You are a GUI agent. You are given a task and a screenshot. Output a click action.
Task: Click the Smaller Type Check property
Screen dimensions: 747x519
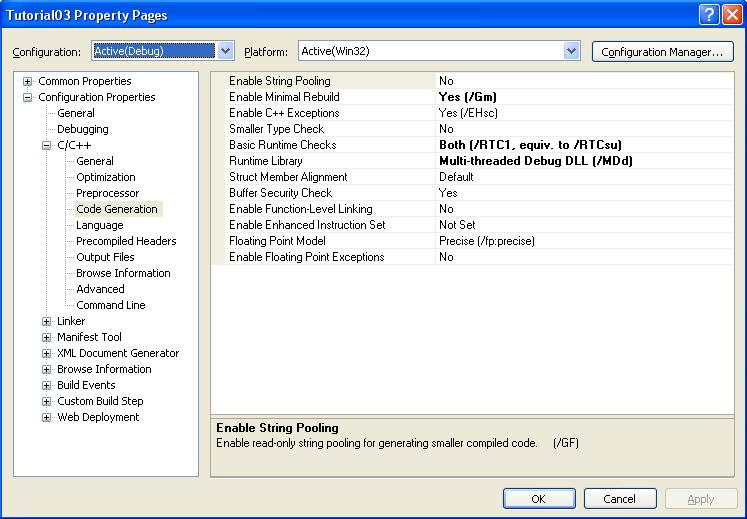point(276,129)
